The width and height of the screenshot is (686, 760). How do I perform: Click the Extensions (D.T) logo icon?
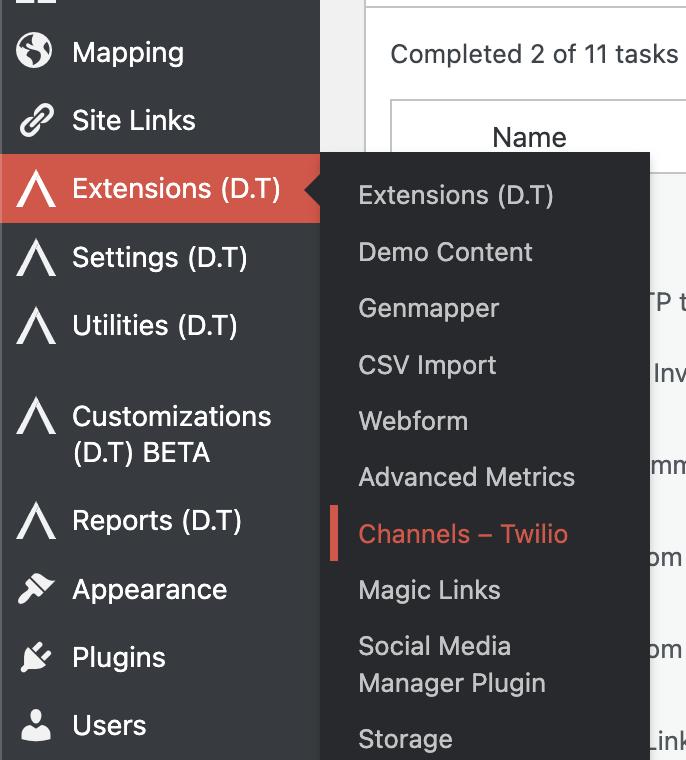[35, 189]
